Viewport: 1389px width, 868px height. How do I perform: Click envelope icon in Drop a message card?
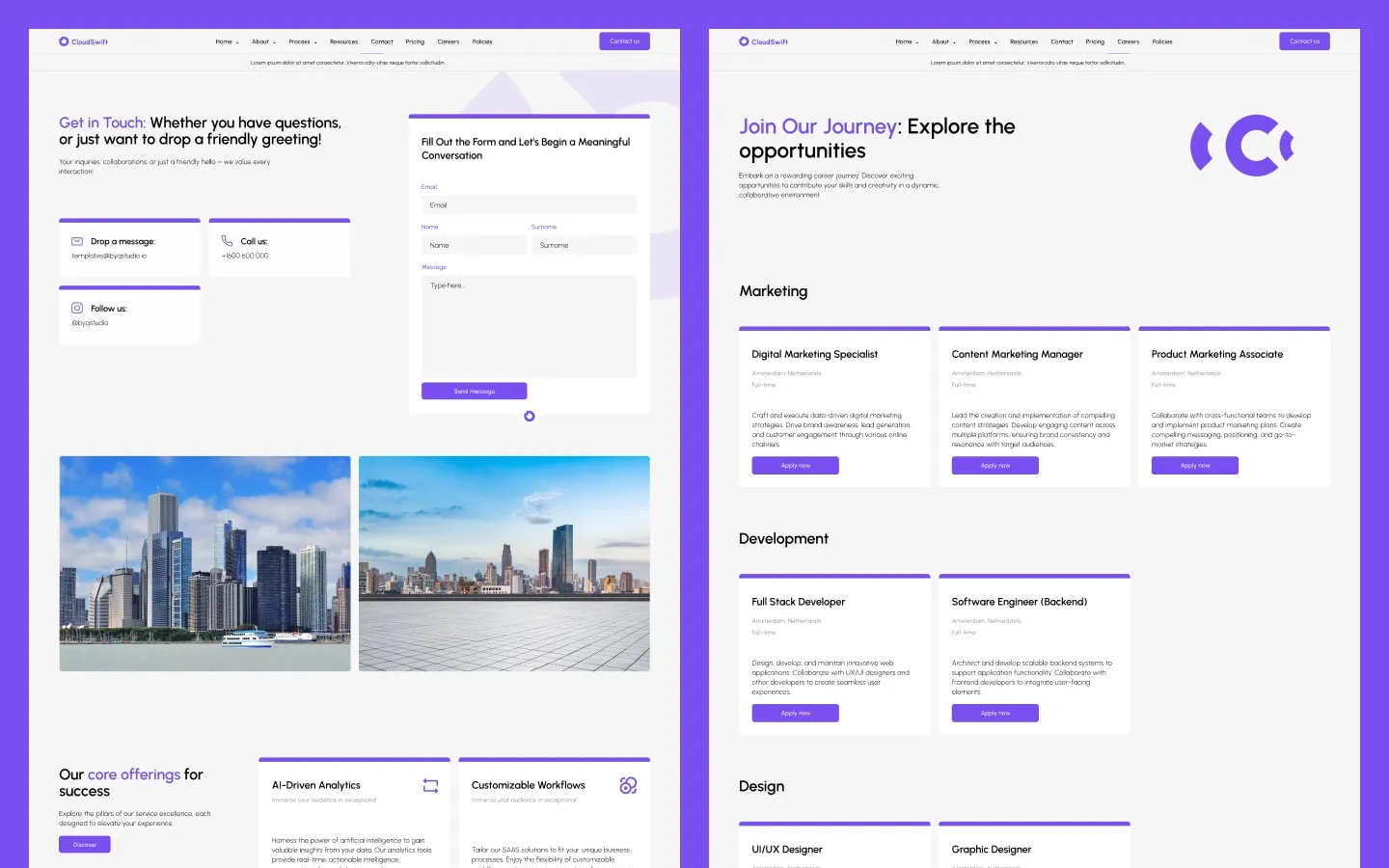pos(77,241)
